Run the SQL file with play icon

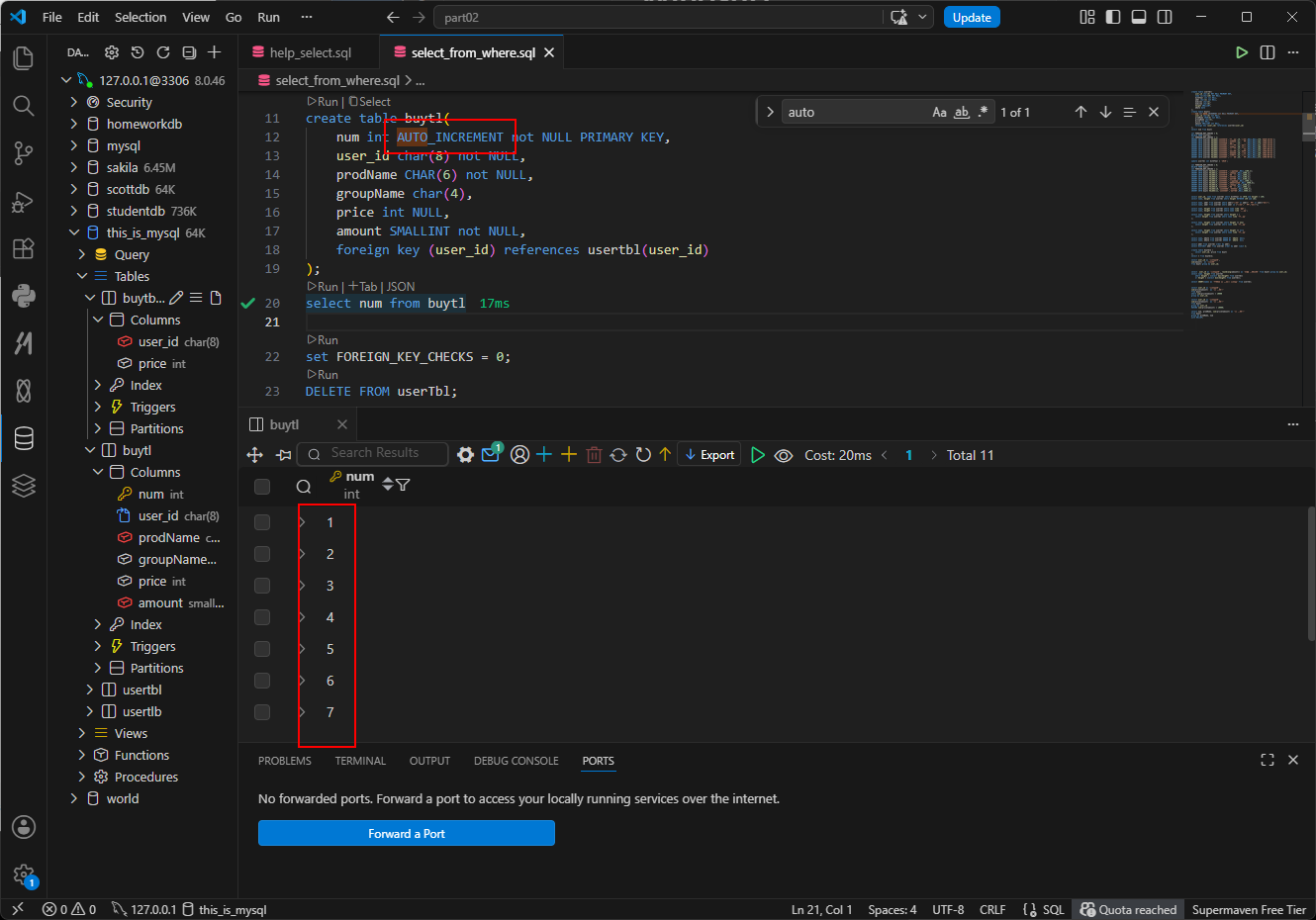(x=1242, y=52)
